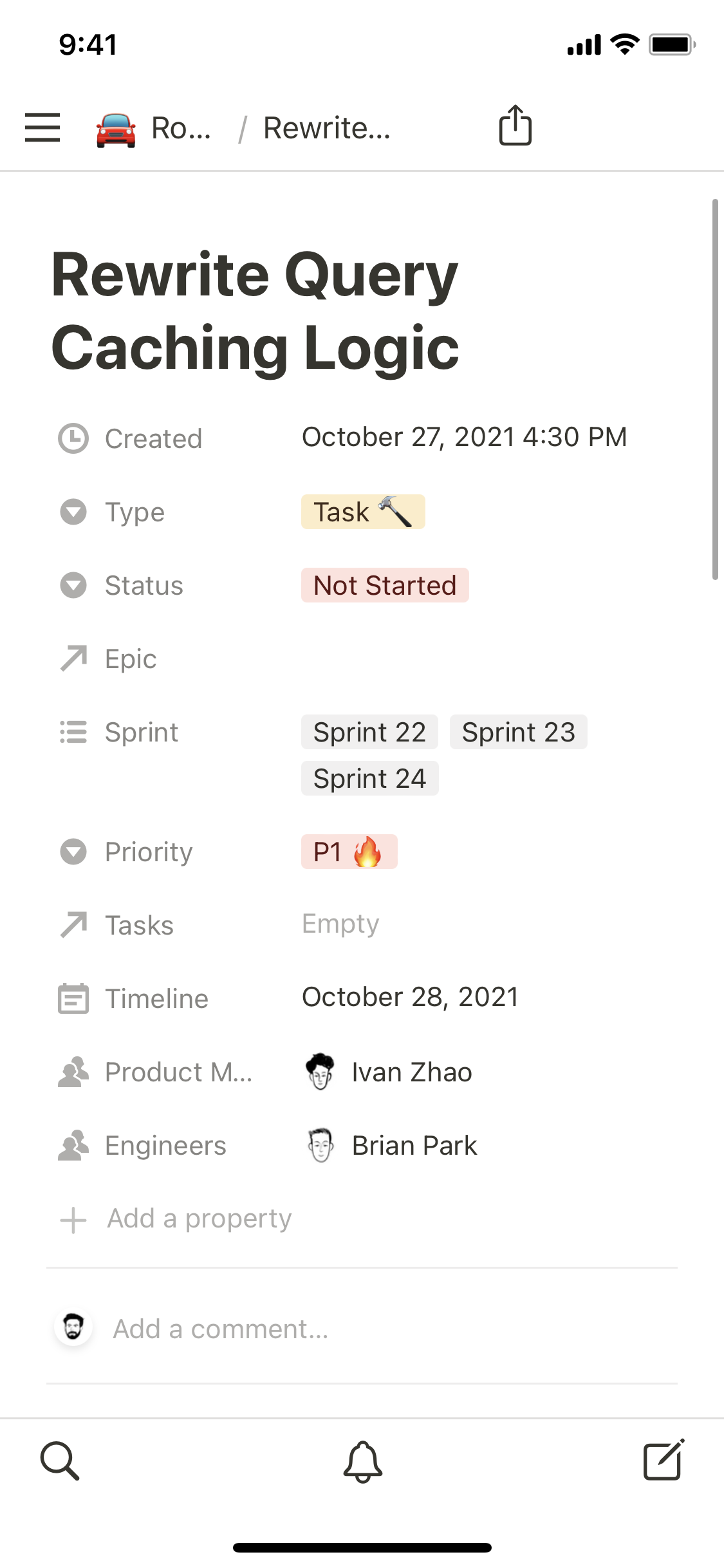724x1568 pixels.
Task: Tap the red car Roadmap breadcrumb
Action: (153, 129)
